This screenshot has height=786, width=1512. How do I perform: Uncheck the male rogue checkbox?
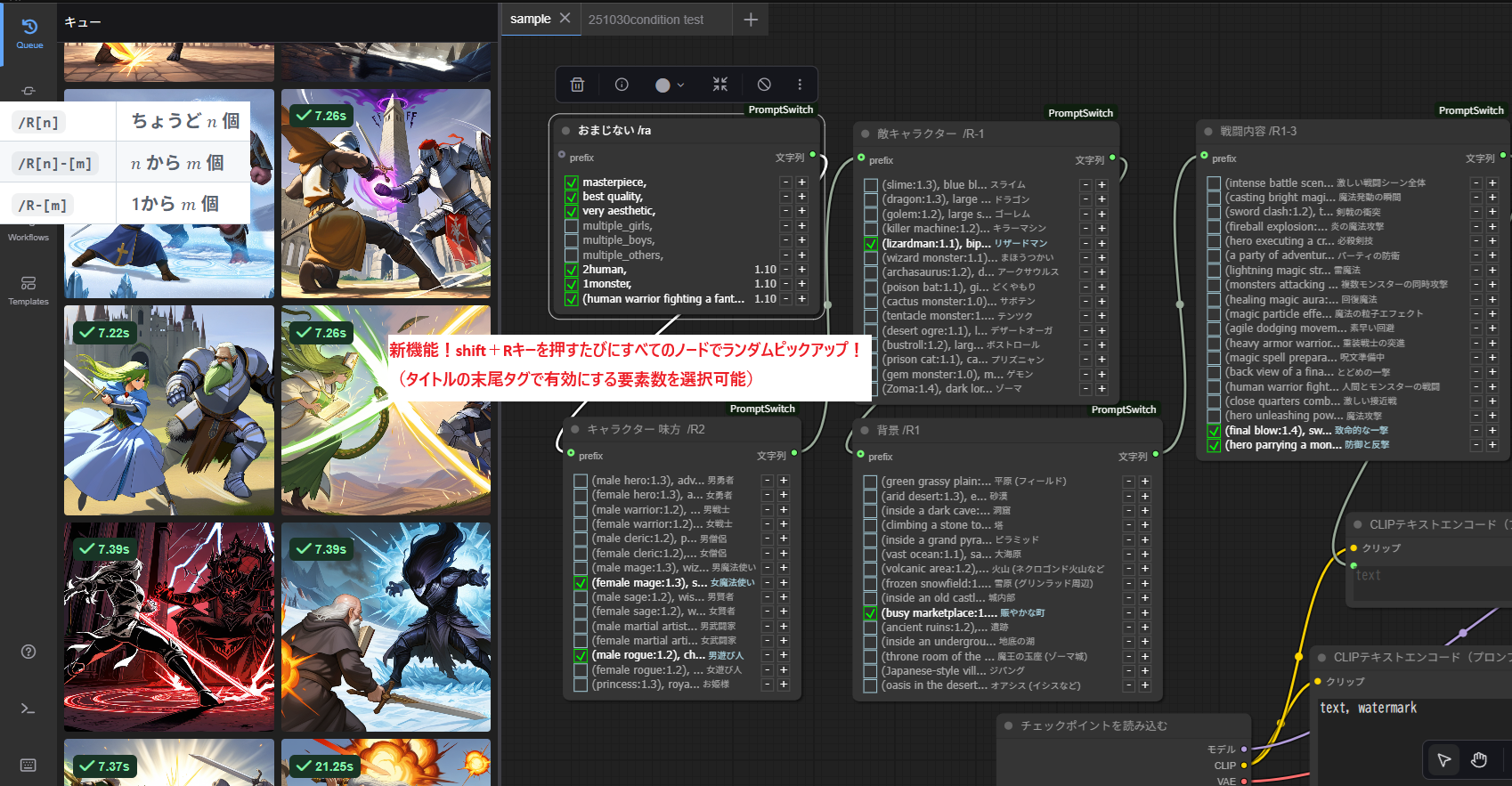point(581,655)
